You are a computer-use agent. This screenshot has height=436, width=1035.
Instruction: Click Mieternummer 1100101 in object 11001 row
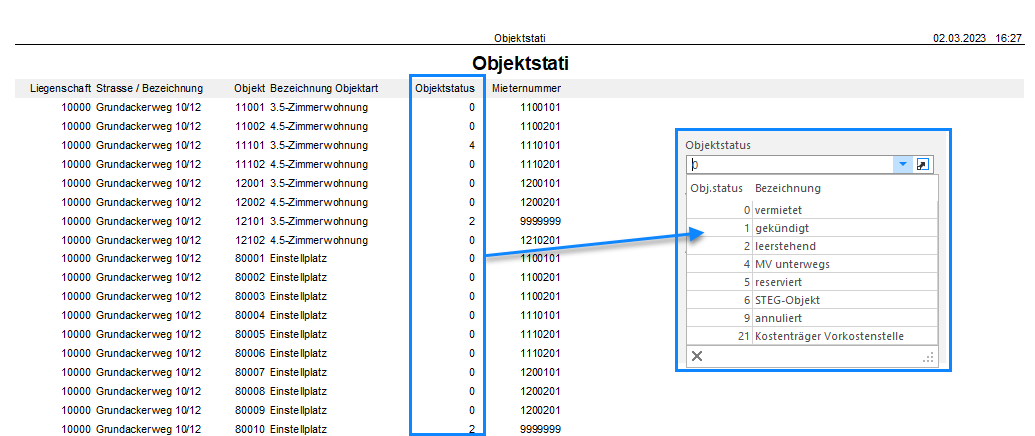[541, 107]
